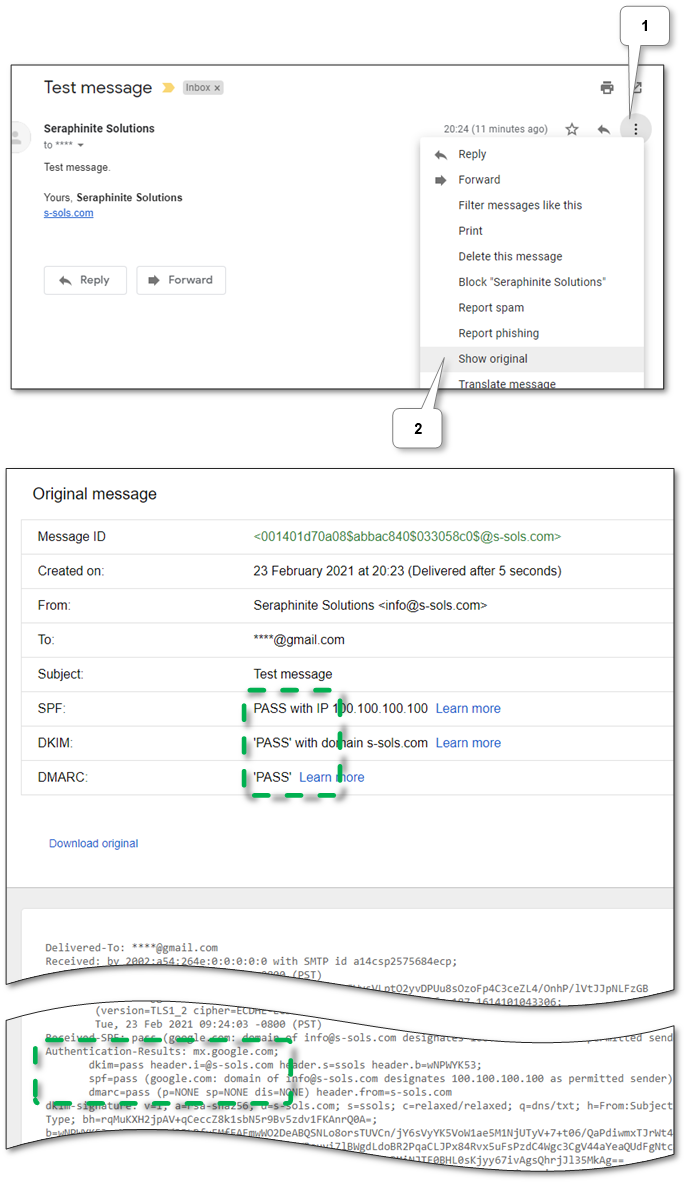Click Download original link
686x1183 pixels.
click(x=93, y=843)
